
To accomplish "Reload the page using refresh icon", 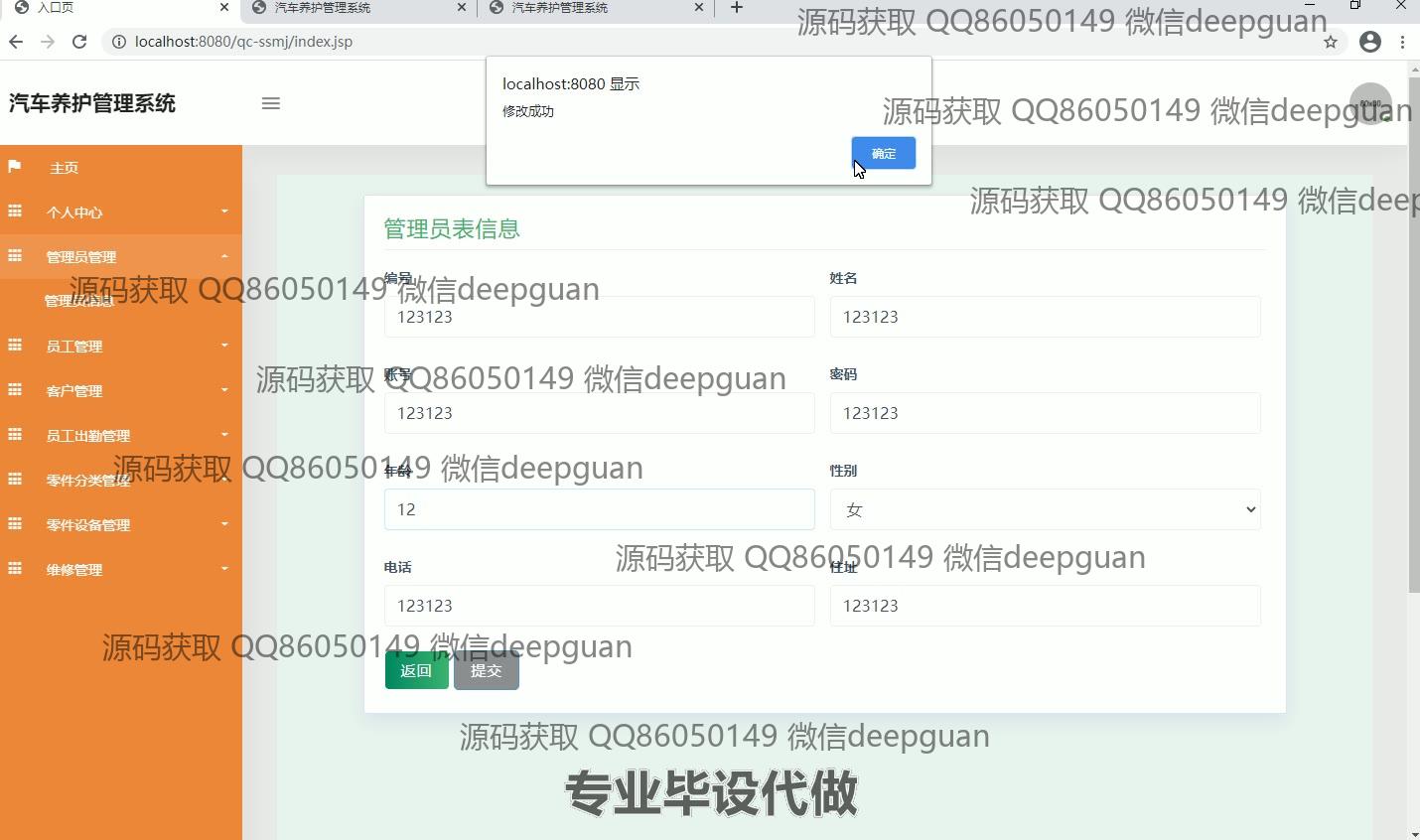I will 79,42.
